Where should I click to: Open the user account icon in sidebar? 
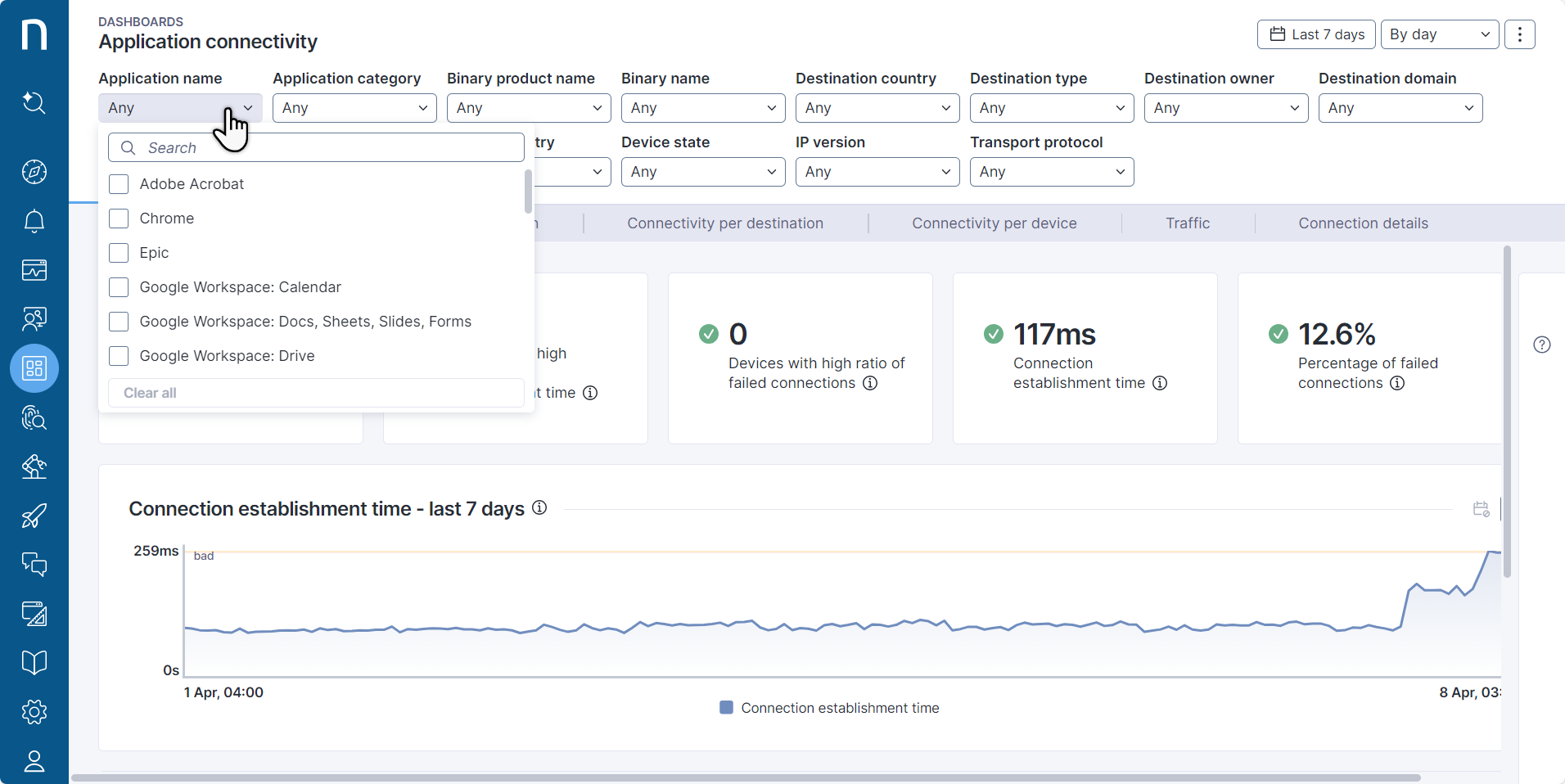[x=34, y=761]
